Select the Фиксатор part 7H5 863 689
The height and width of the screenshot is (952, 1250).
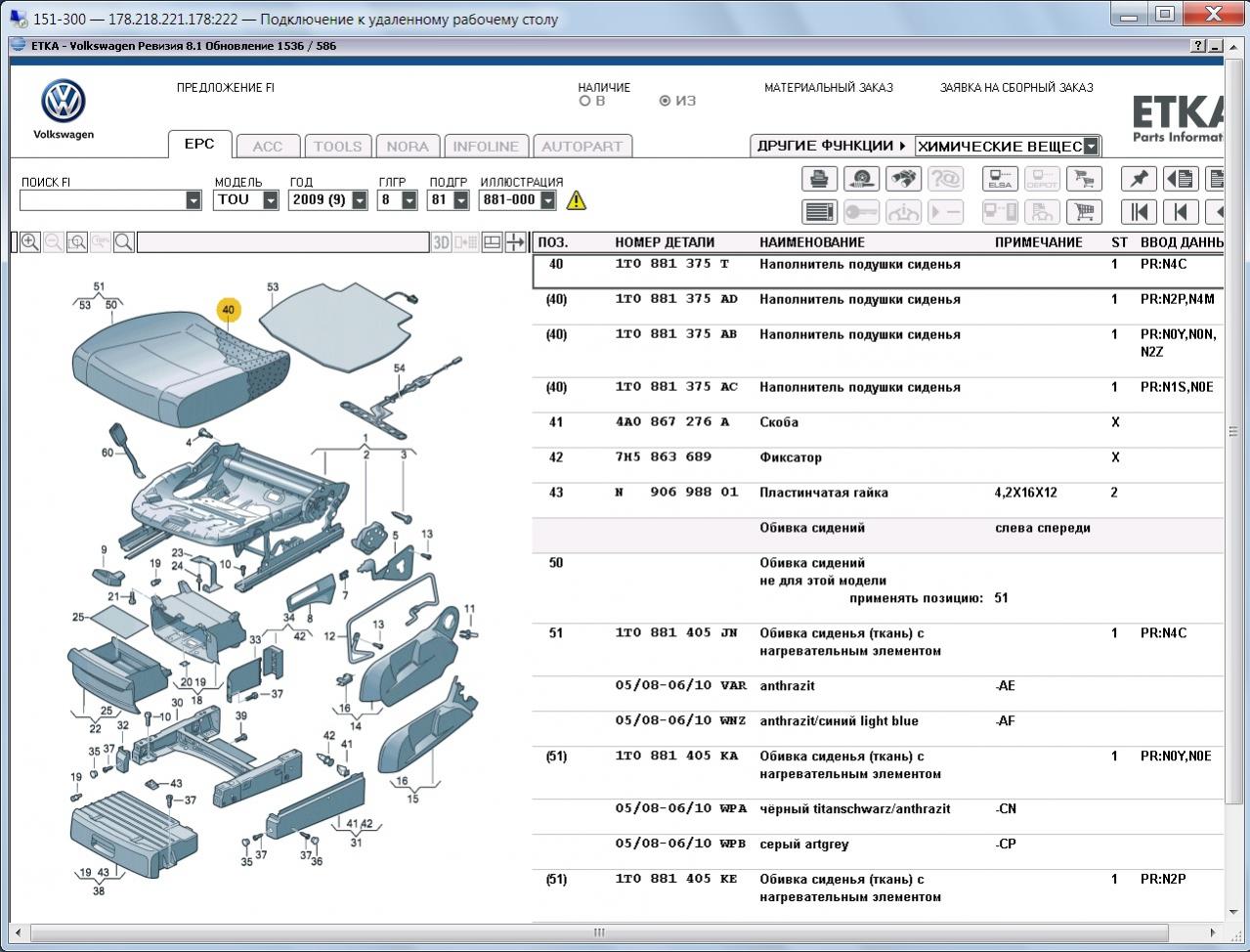pos(878,465)
